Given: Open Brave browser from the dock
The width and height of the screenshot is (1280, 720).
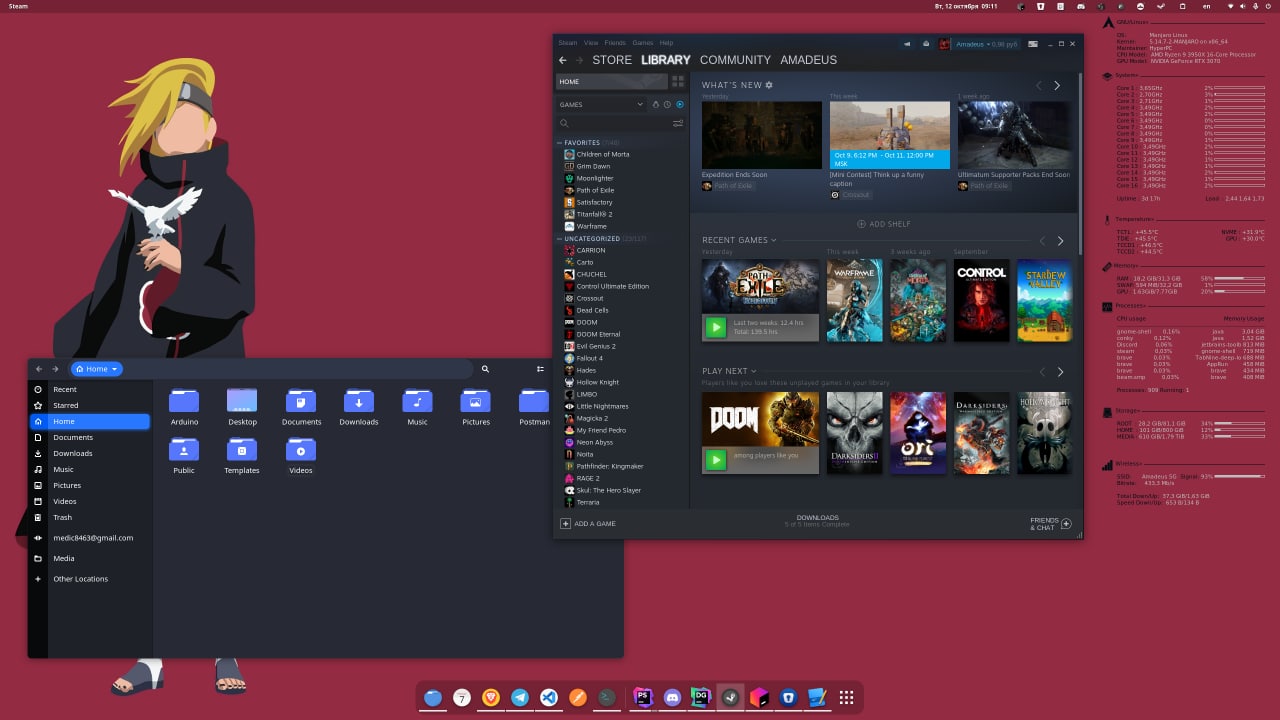Looking at the screenshot, I should [x=491, y=698].
